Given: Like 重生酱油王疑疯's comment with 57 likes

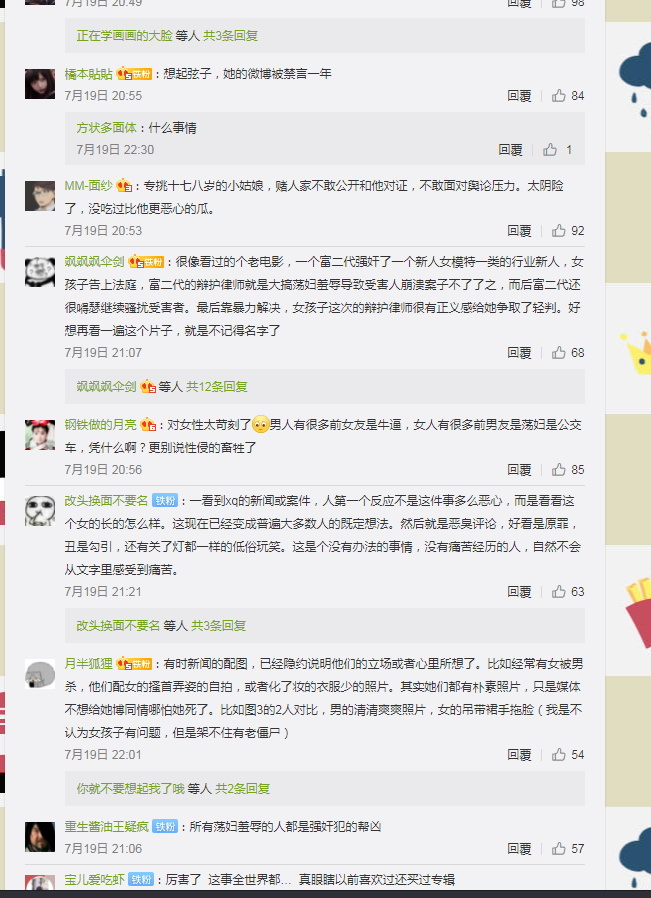Looking at the screenshot, I should (559, 849).
